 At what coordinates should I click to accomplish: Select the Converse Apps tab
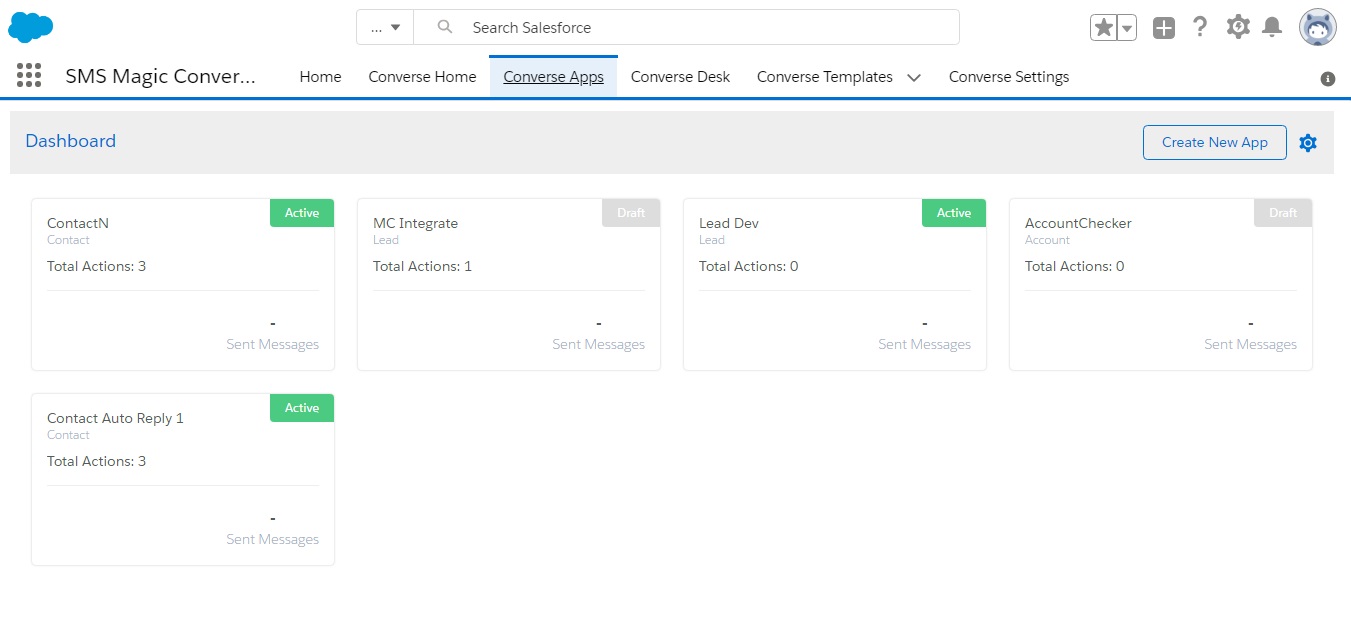[x=553, y=77]
